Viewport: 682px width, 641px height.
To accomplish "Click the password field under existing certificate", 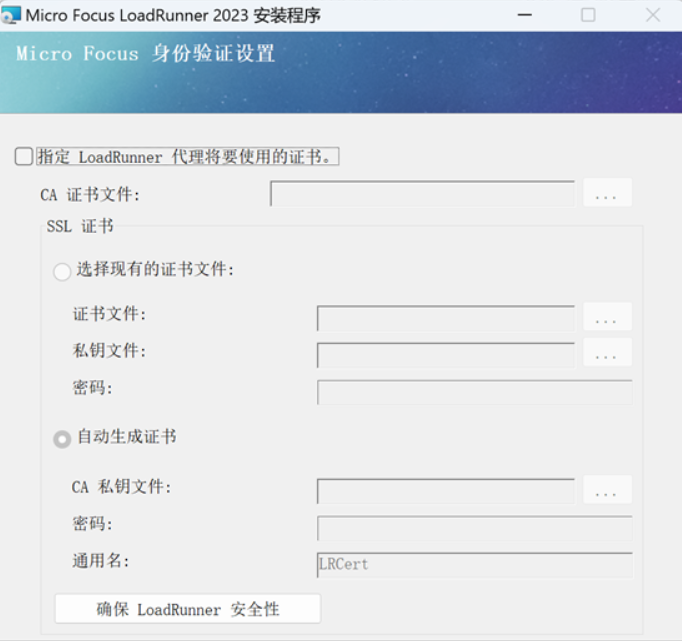I will 475,392.
